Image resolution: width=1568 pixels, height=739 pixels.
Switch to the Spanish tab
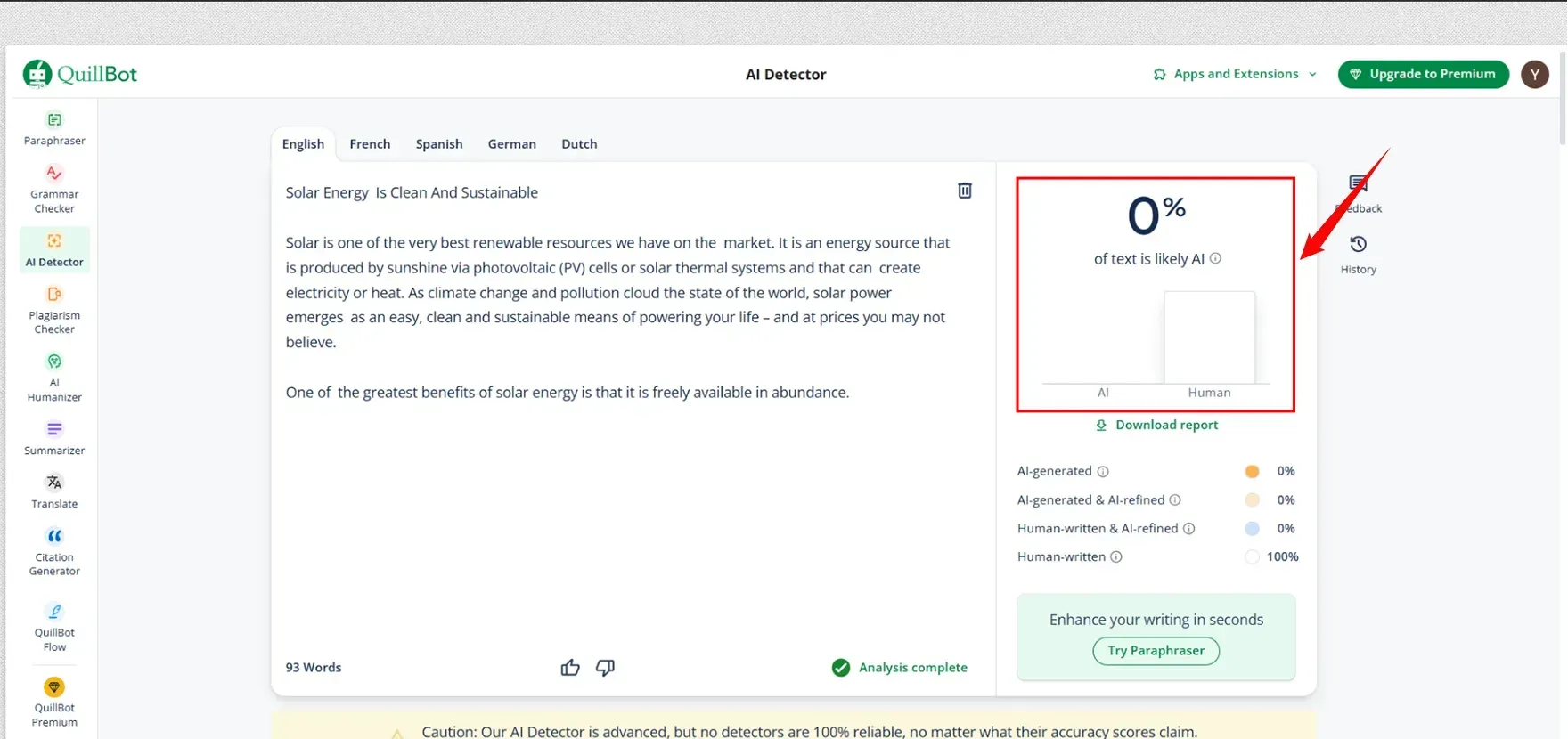click(439, 143)
